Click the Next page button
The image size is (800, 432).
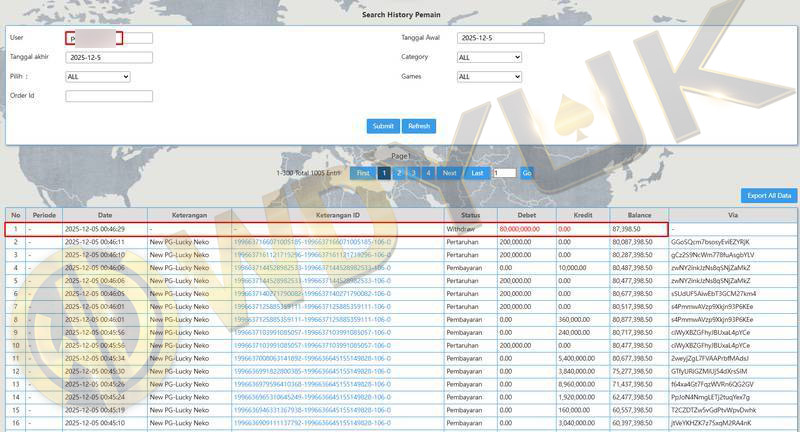450,173
